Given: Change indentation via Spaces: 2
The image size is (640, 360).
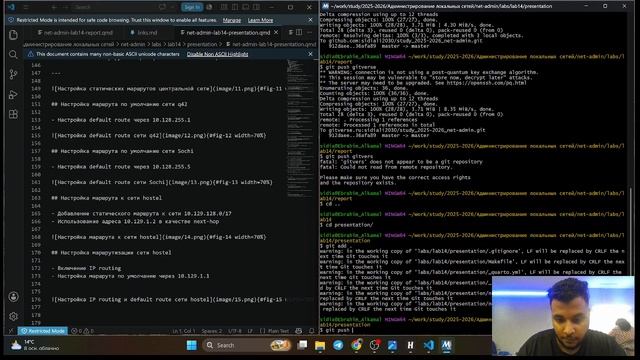Looking at the screenshot, I should 212,331.
